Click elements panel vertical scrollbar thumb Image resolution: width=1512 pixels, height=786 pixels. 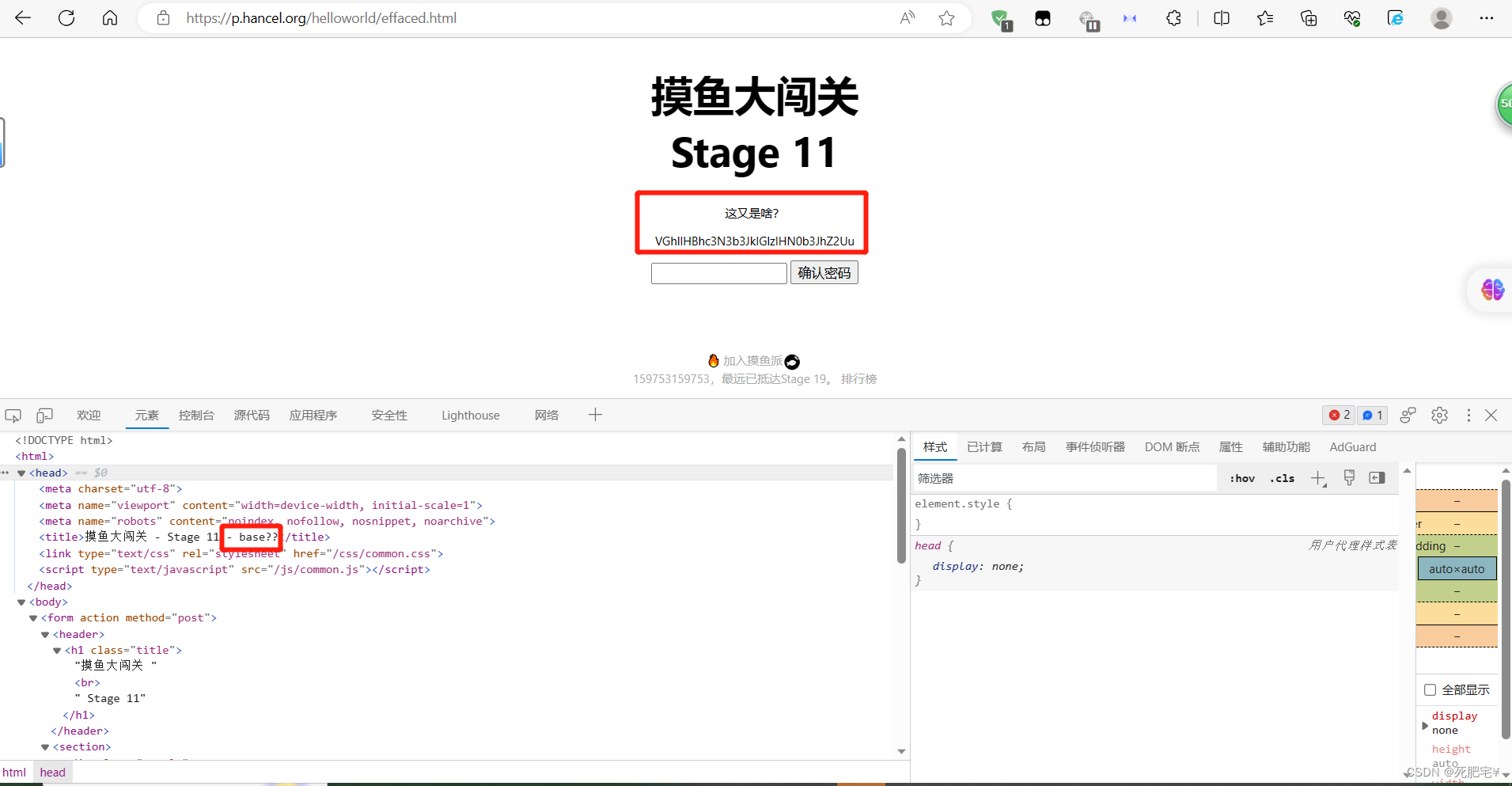point(901,507)
